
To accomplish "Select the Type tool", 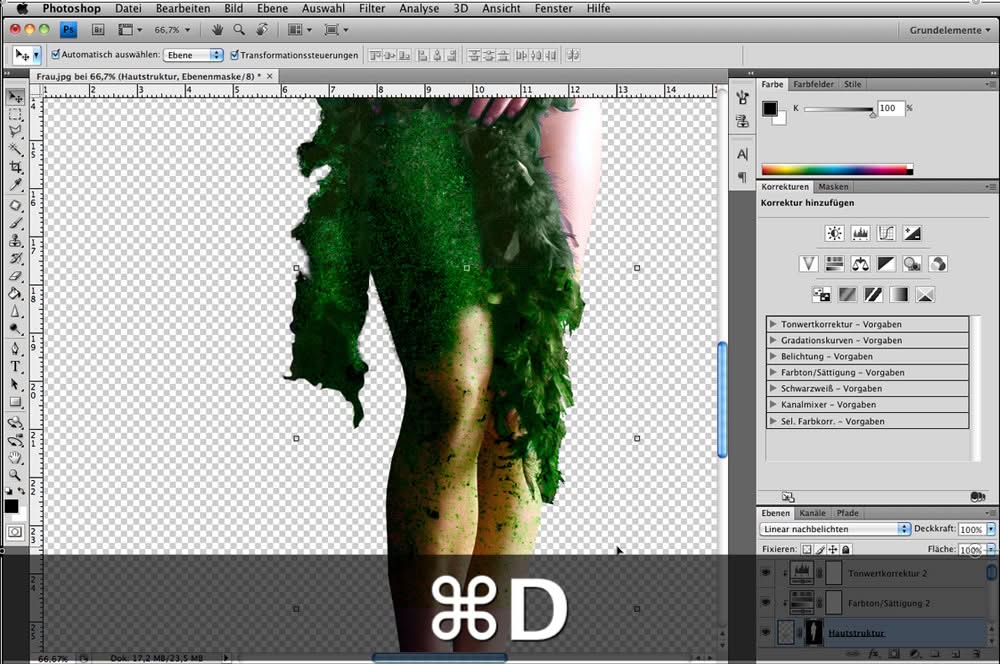I will (x=15, y=367).
